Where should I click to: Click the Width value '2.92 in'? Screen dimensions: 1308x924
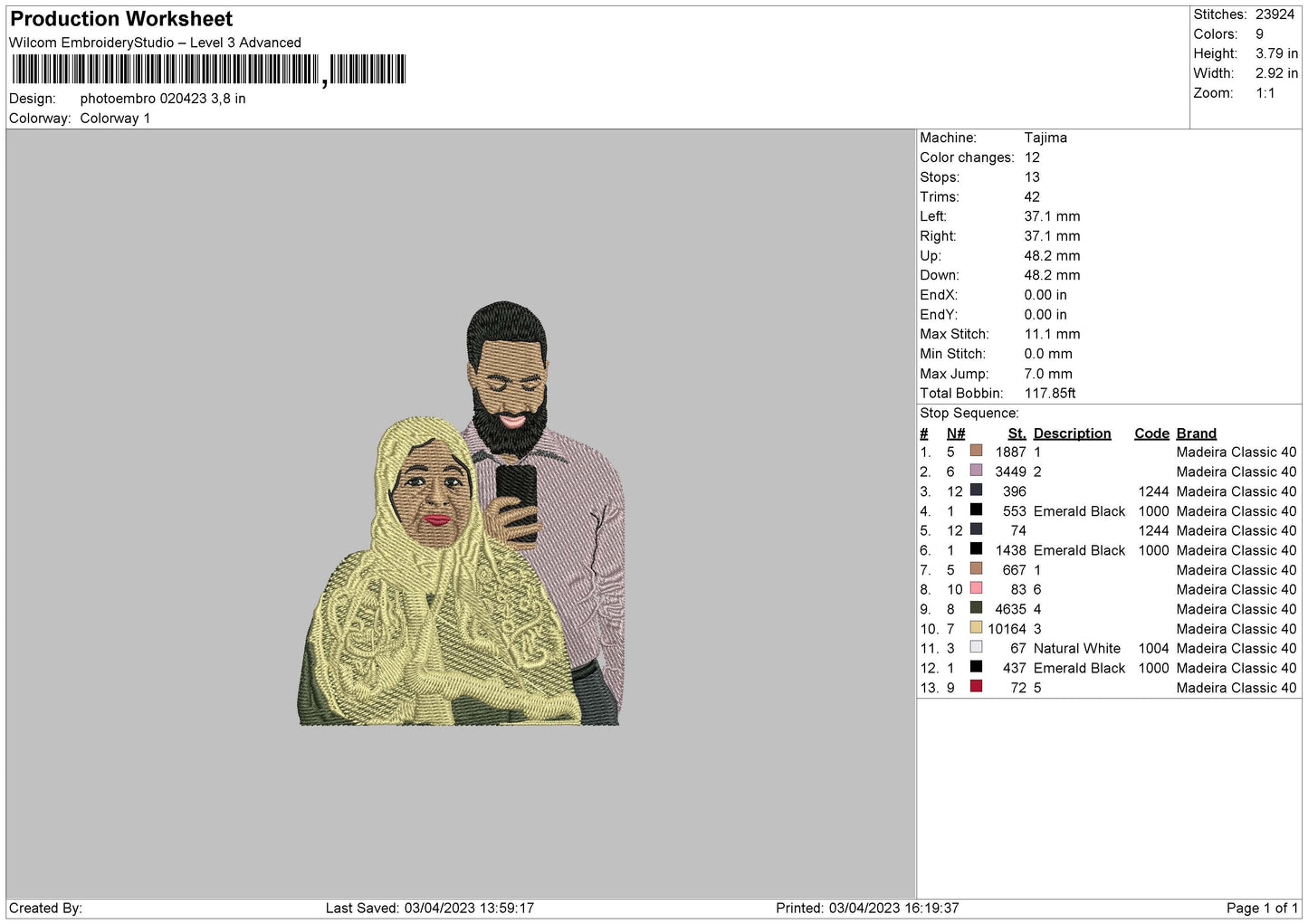tap(1276, 73)
